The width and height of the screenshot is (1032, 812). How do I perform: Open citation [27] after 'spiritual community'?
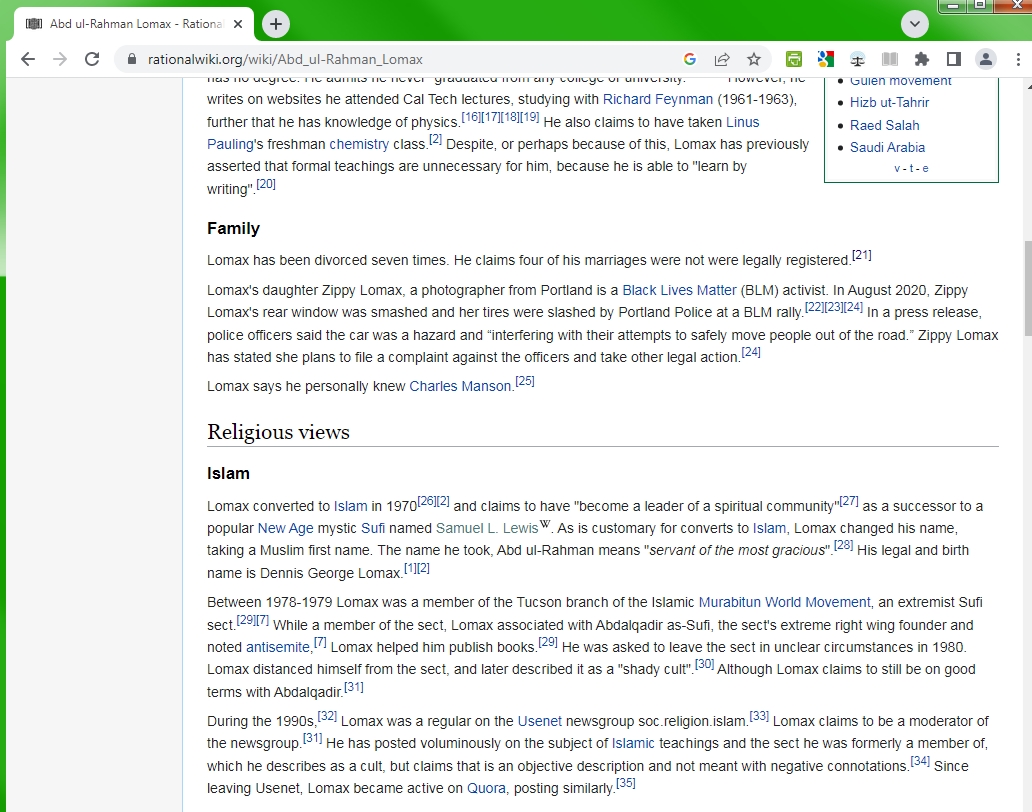coord(849,501)
